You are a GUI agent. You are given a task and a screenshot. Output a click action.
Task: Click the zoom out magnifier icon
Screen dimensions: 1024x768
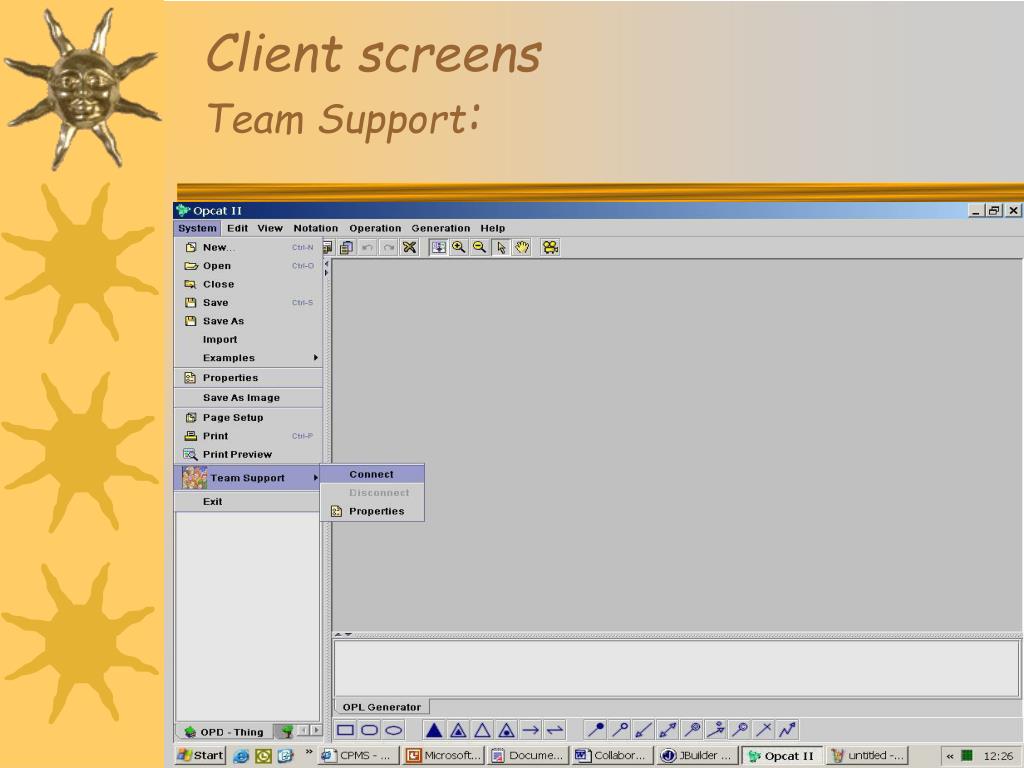tap(480, 248)
